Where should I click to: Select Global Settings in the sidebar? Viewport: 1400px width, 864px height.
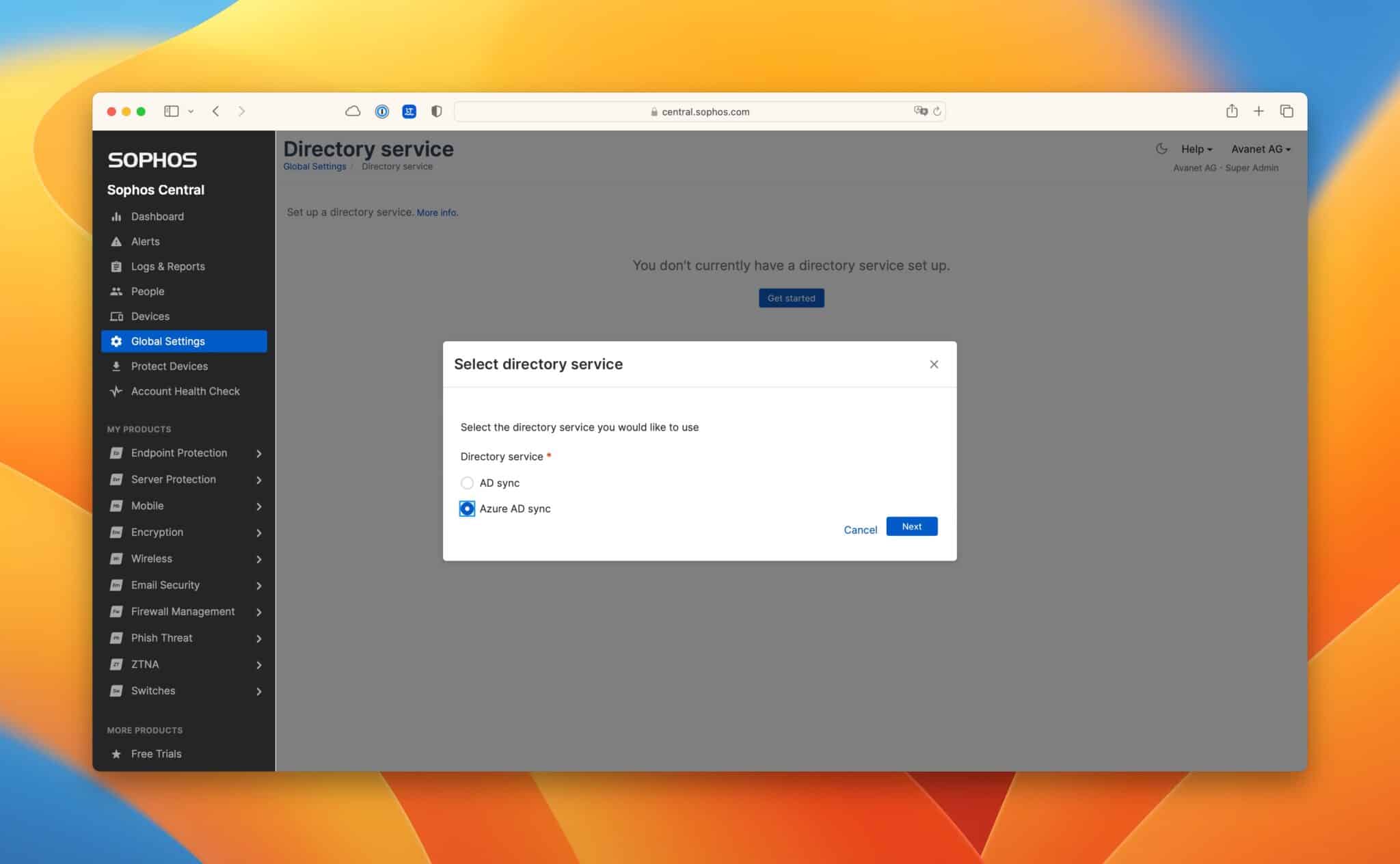coord(168,341)
